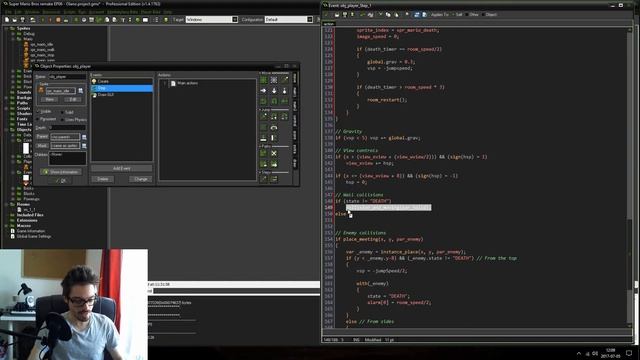Expand the Debug sprite group
640x360 pixels.
coord(13,34)
